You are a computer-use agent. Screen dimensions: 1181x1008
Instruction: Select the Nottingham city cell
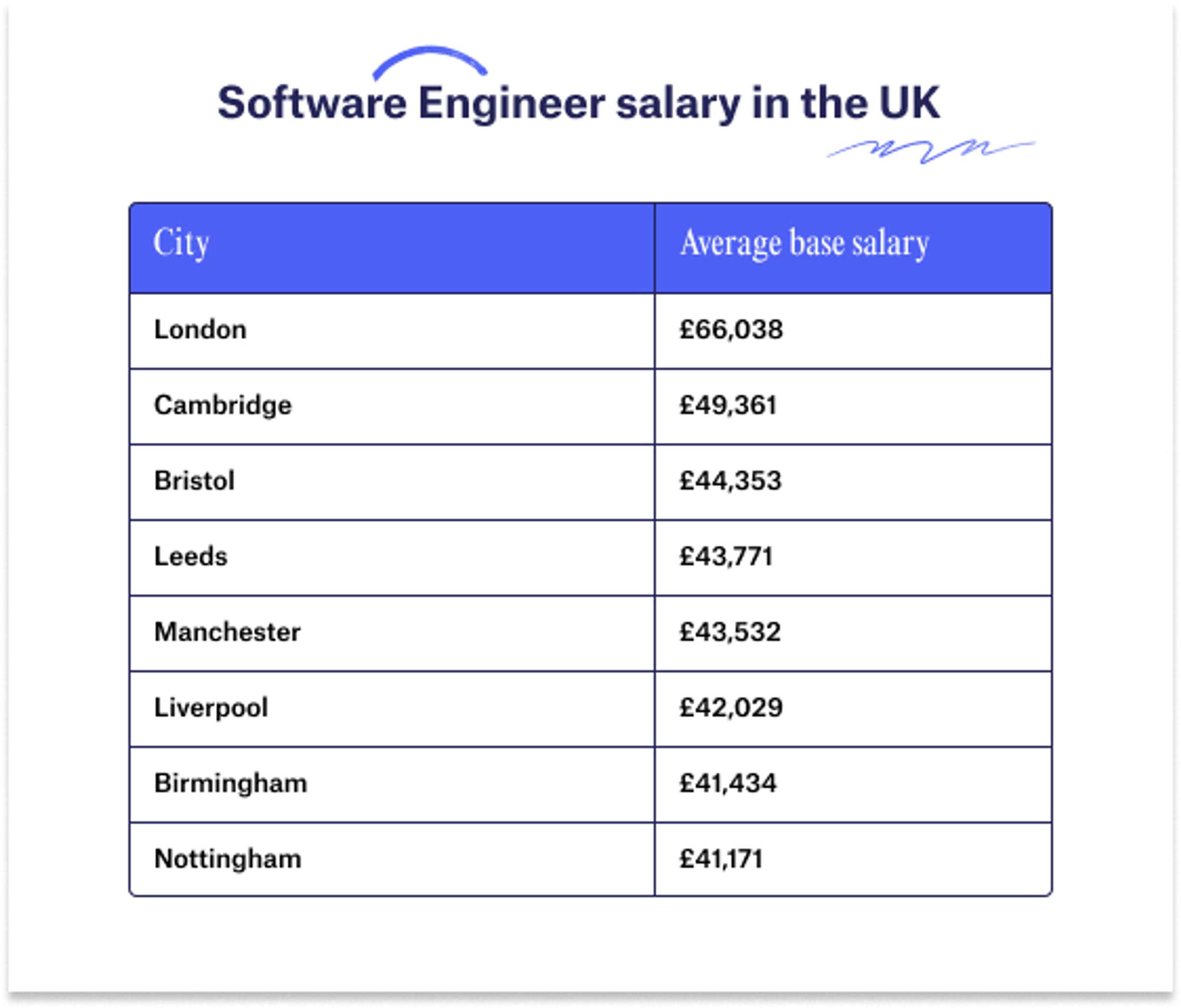pyautogui.click(x=392, y=859)
